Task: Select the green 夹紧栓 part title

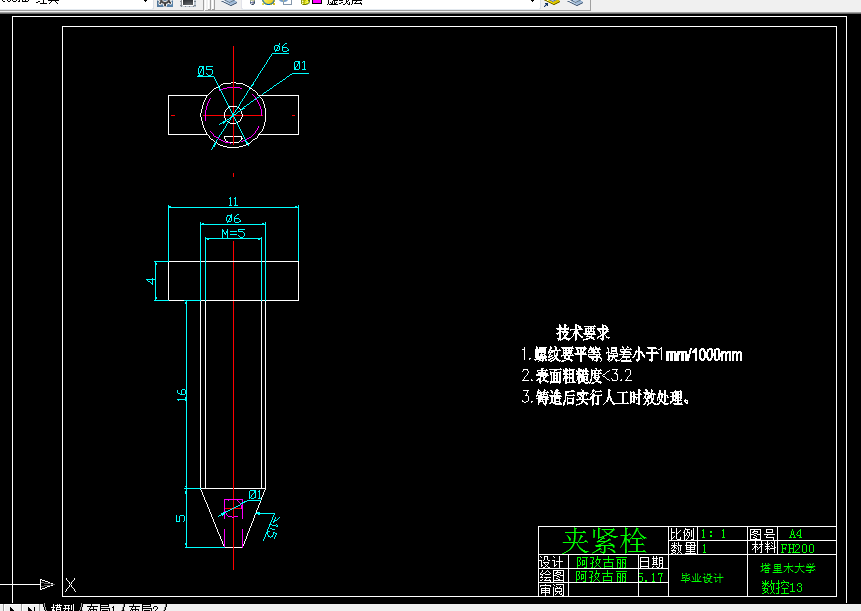Action: pyautogui.click(x=603, y=541)
